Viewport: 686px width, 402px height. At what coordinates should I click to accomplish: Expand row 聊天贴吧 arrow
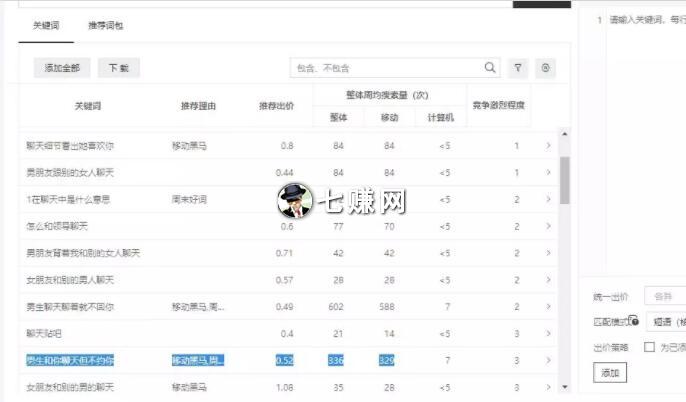click(549, 333)
